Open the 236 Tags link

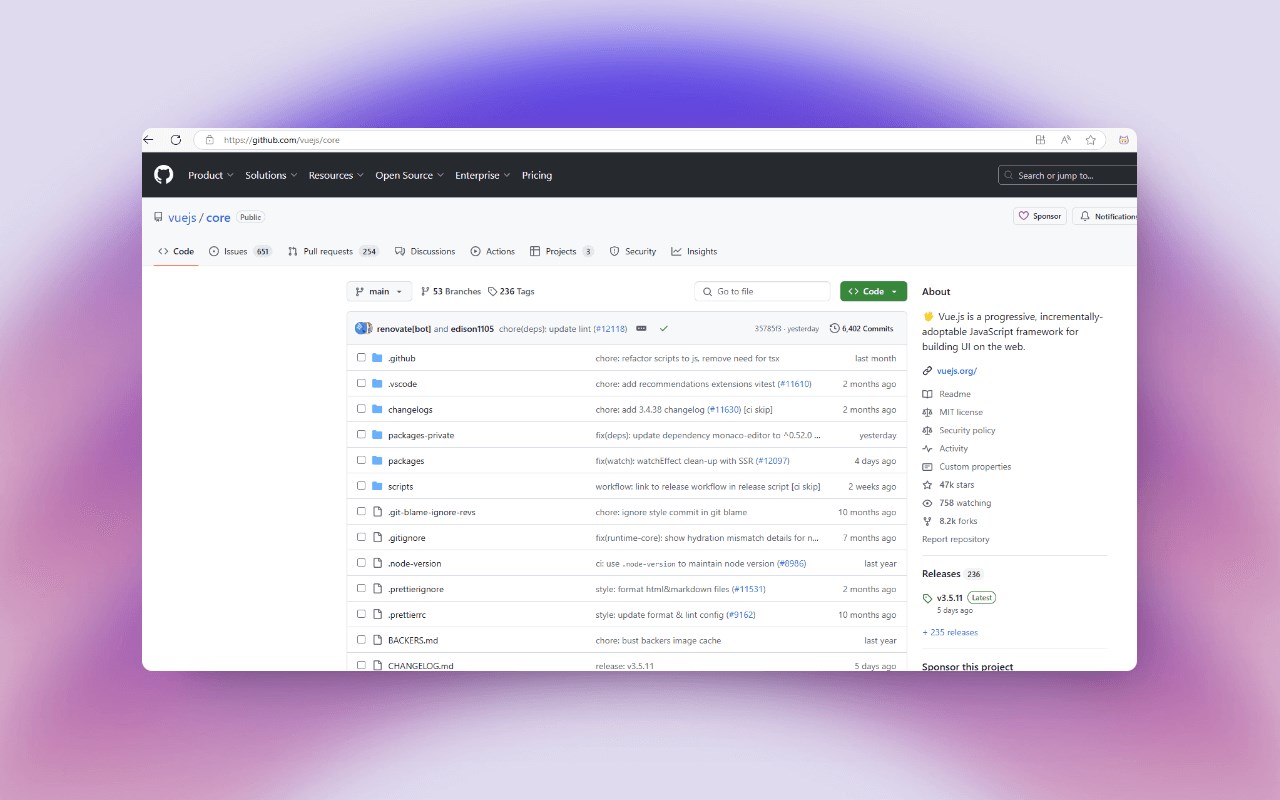(511, 291)
